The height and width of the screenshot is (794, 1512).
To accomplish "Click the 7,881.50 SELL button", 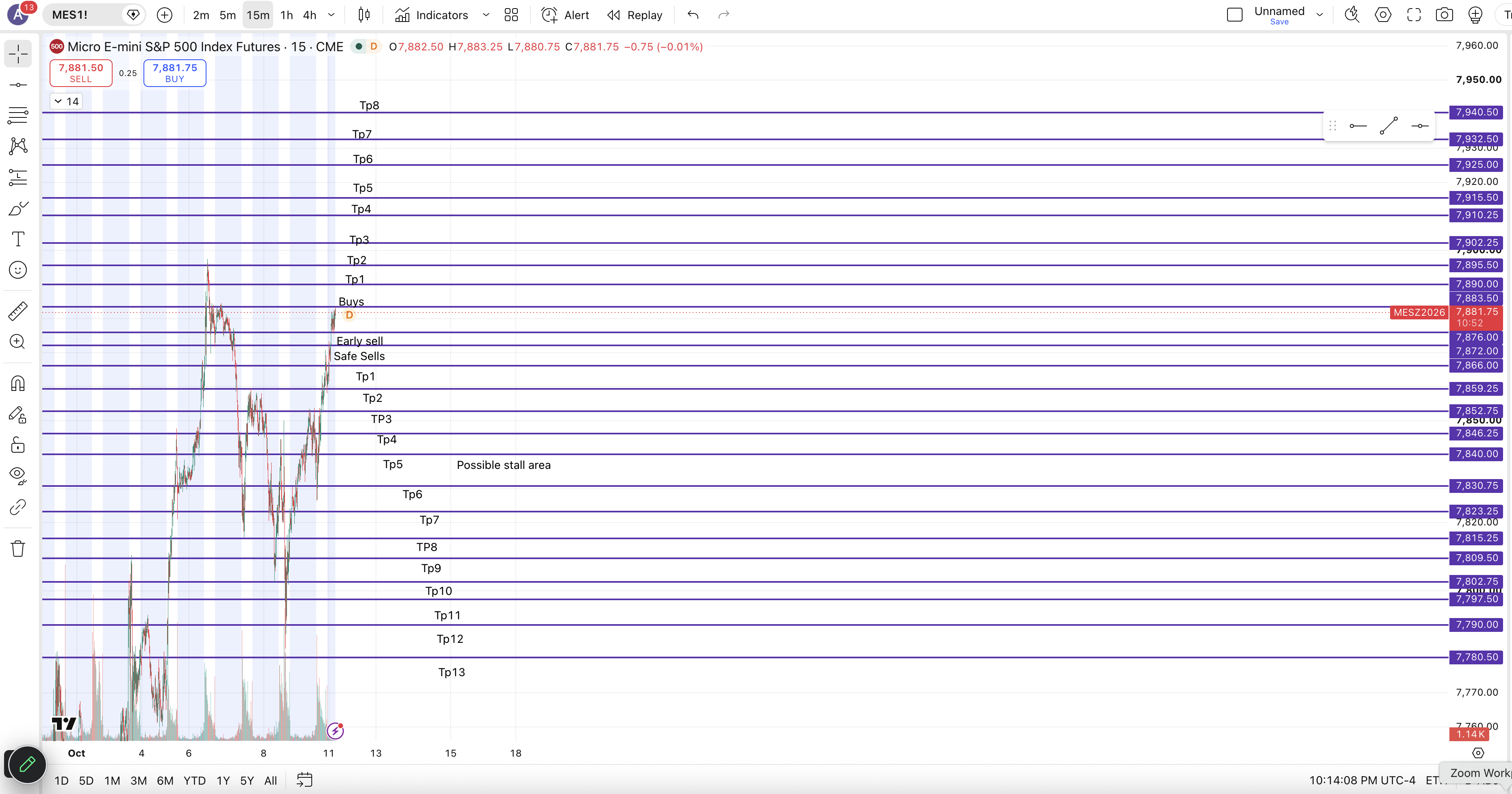I will tap(81, 73).
